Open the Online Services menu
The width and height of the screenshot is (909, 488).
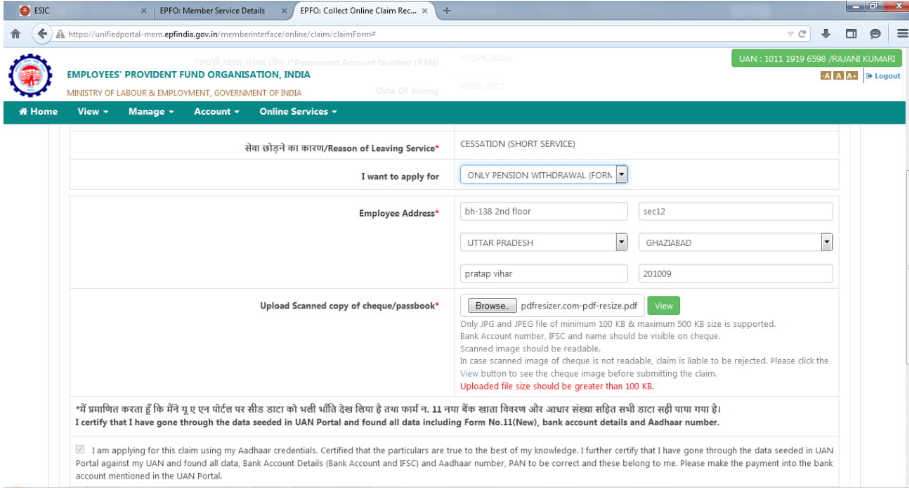(298, 112)
